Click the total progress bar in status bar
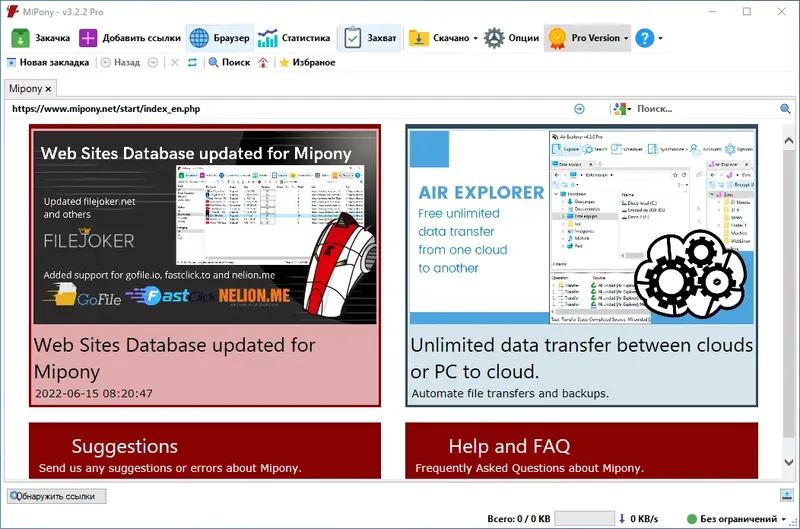The height and width of the screenshot is (529, 800). click(x=584, y=519)
